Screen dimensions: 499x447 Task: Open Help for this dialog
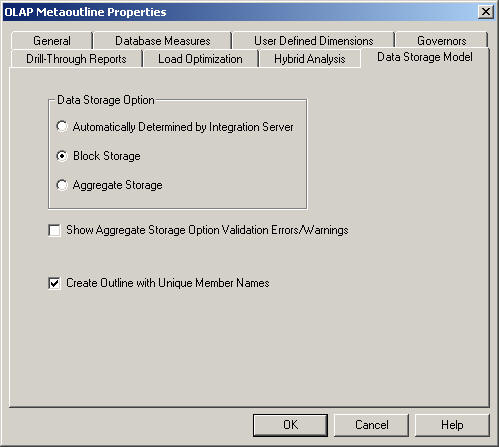click(x=452, y=425)
